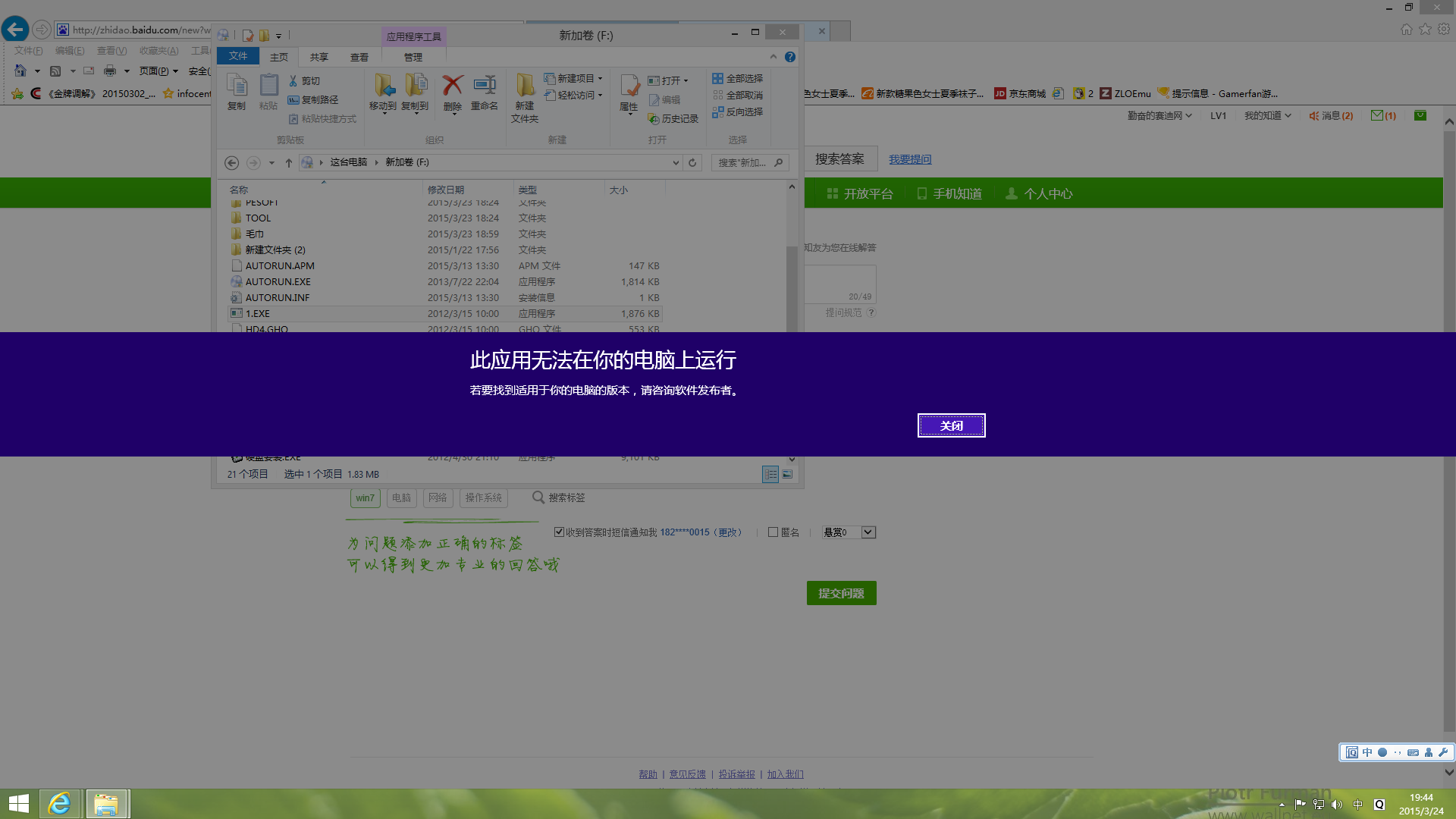Click the Copy (复制) icon in Explorer ribbon
The width and height of the screenshot is (1456, 819).
coord(237,93)
